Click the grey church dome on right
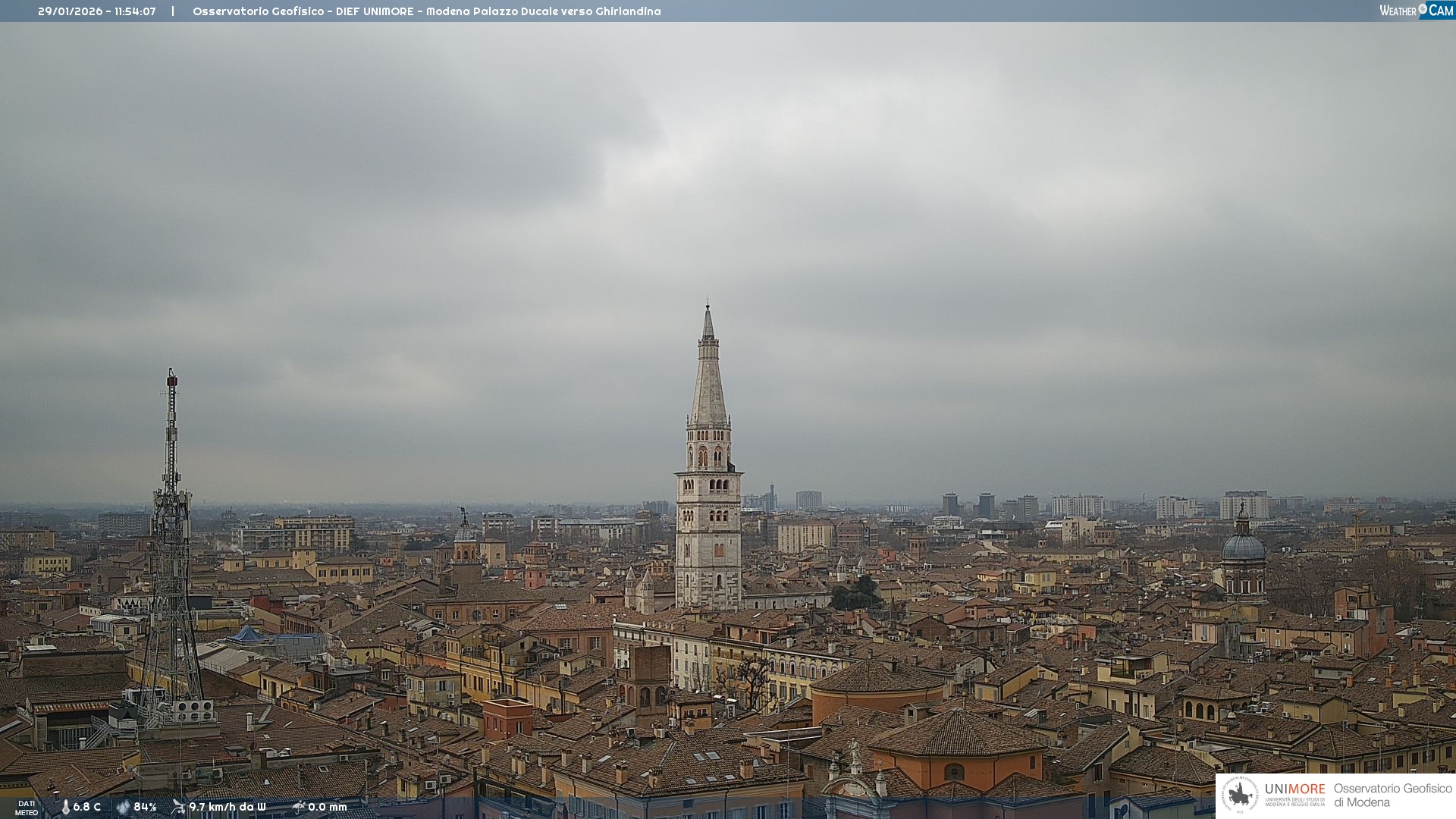Viewport: 1456px width, 819px height. (1243, 548)
